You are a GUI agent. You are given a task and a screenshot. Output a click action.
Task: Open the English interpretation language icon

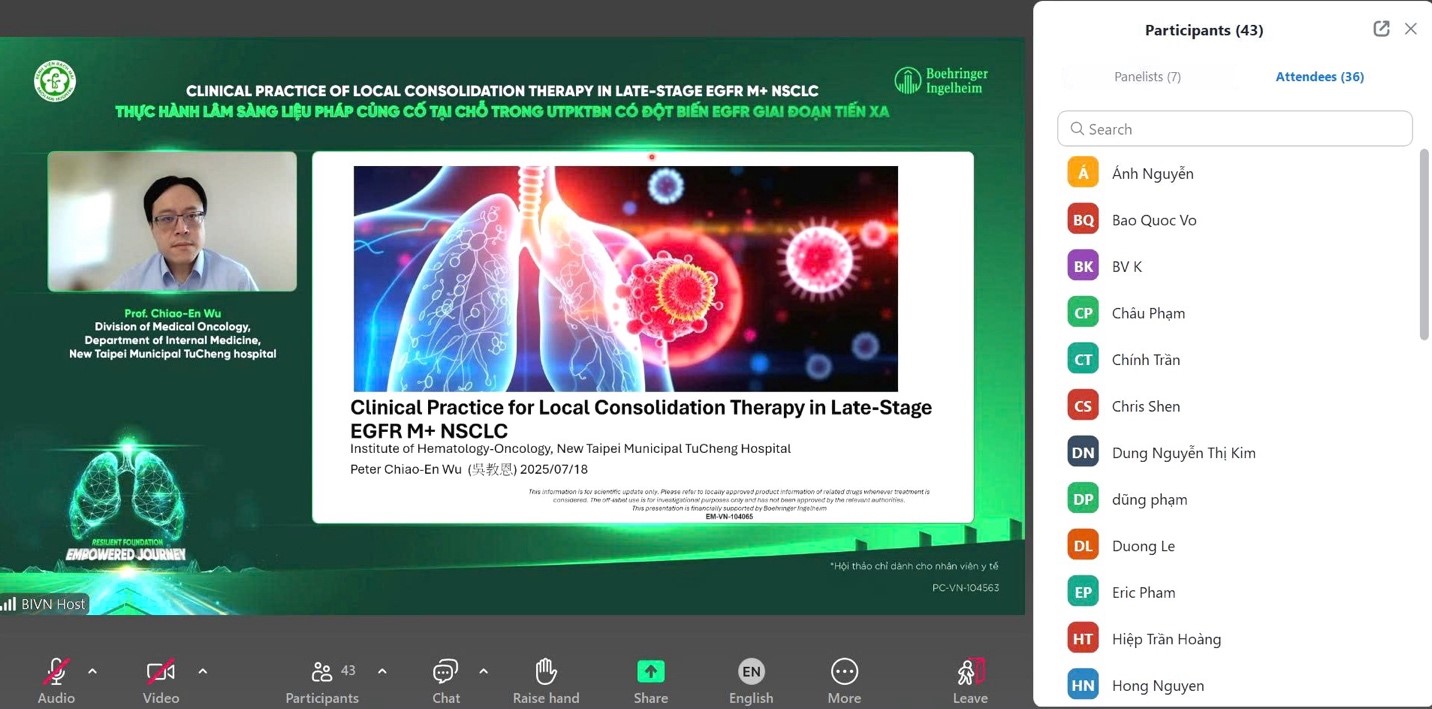[x=751, y=672]
